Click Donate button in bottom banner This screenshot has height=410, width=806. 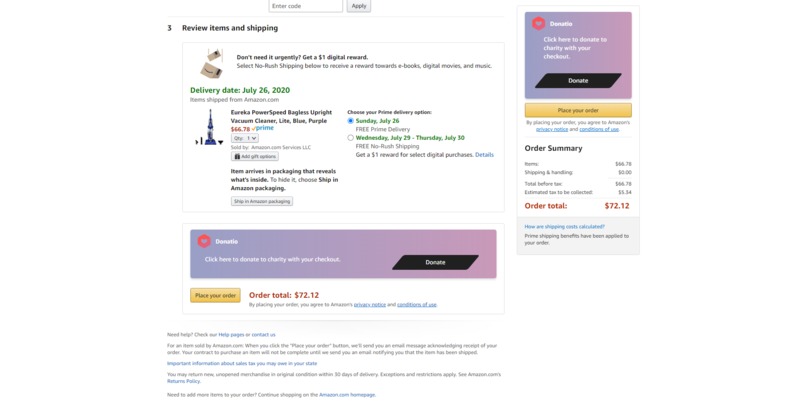435,262
